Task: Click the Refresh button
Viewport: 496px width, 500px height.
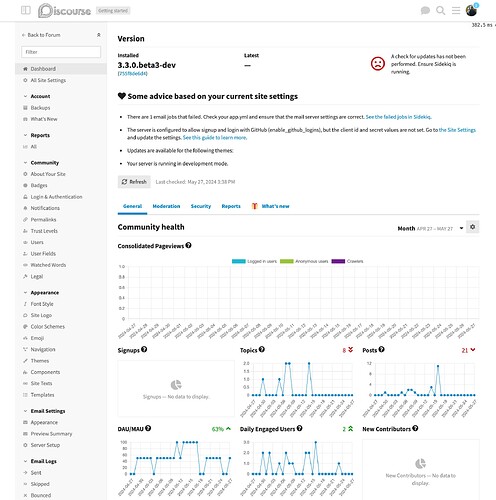Action: (x=134, y=182)
